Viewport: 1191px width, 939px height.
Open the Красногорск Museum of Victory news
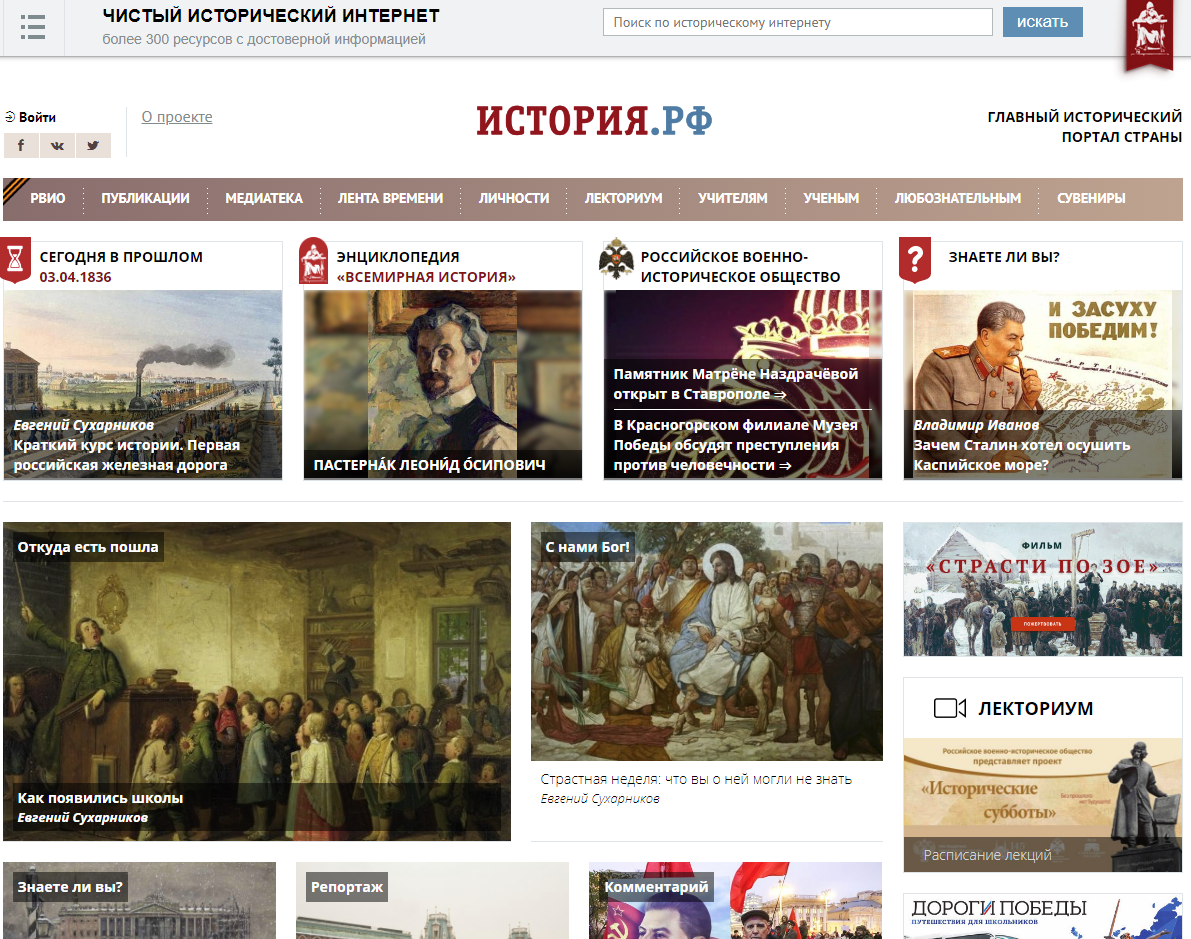click(735, 445)
